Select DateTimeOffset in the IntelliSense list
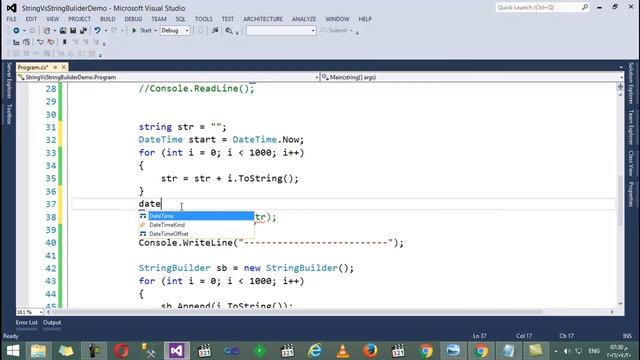The image size is (640, 360). (x=196, y=234)
